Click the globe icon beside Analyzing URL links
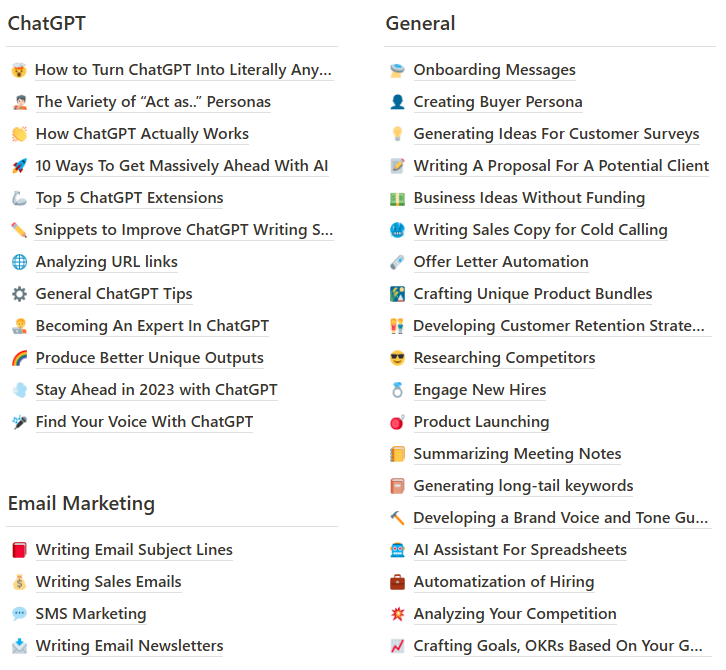Image resolution: width=726 pixels, height=670 pixels. pyautogui.click(x=19, y=262)
